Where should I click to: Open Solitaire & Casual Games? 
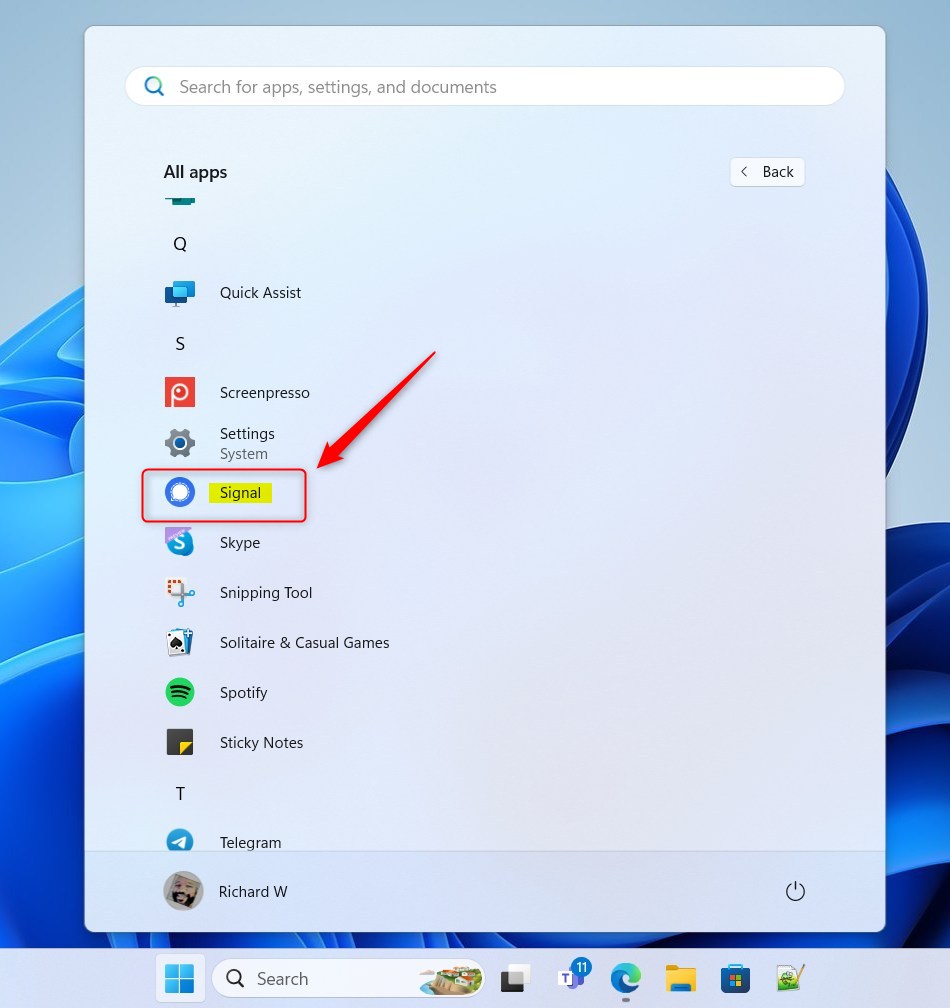click(x=304, y=642)
